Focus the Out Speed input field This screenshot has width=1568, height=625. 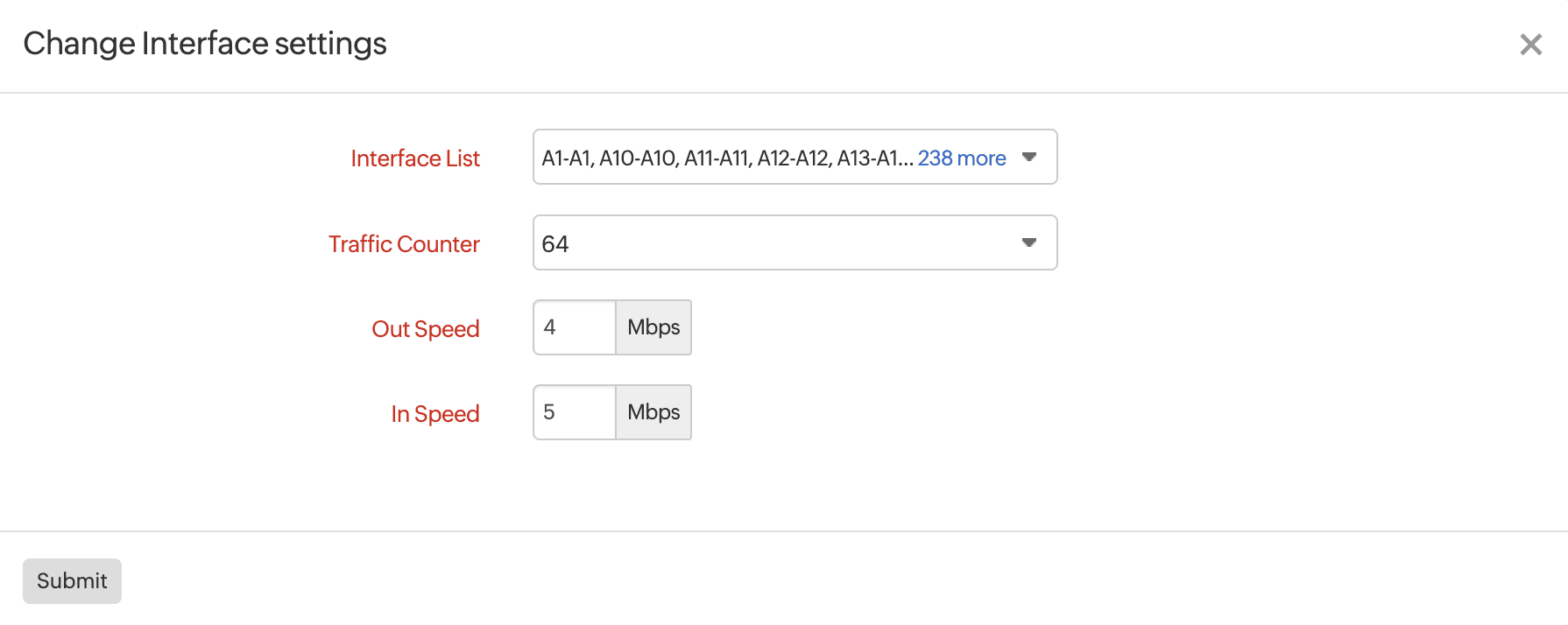pos(575,327)
